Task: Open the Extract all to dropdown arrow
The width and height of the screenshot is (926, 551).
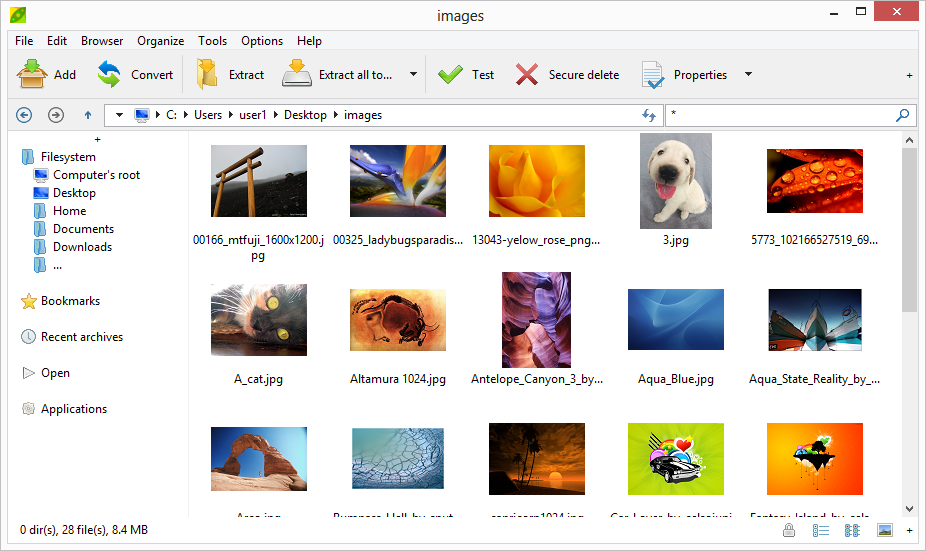Action: coord(413,74)
